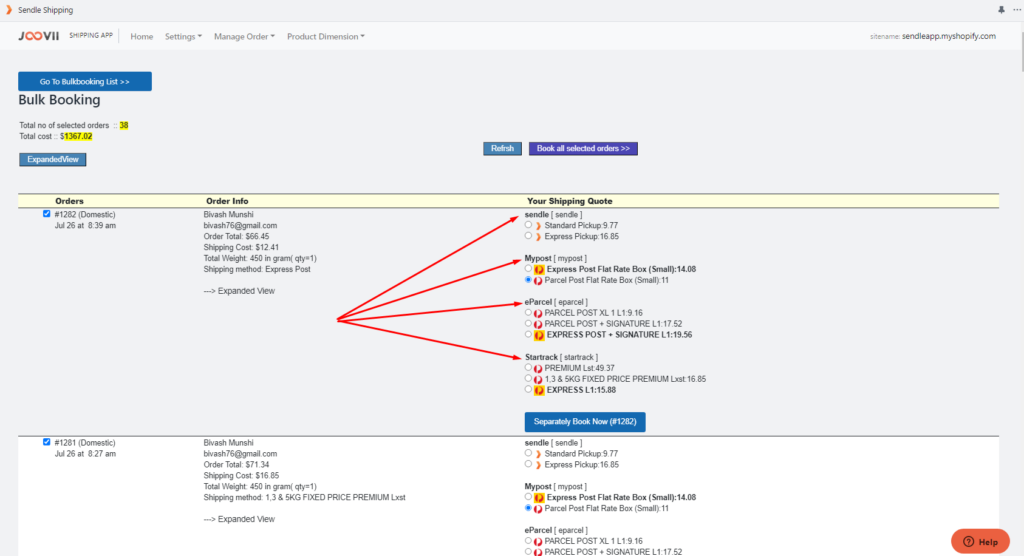This screenshot has height=556, width=1024.
Task: Select Parcel Post Flat Rate Box radio for #1281
Action: tap(528, 508)
